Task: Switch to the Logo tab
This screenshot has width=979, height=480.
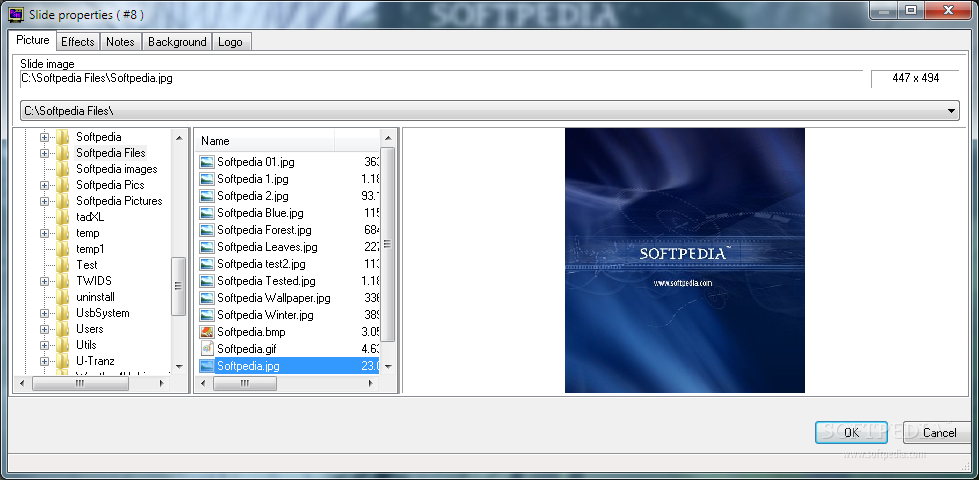Action: pos(231,42)
